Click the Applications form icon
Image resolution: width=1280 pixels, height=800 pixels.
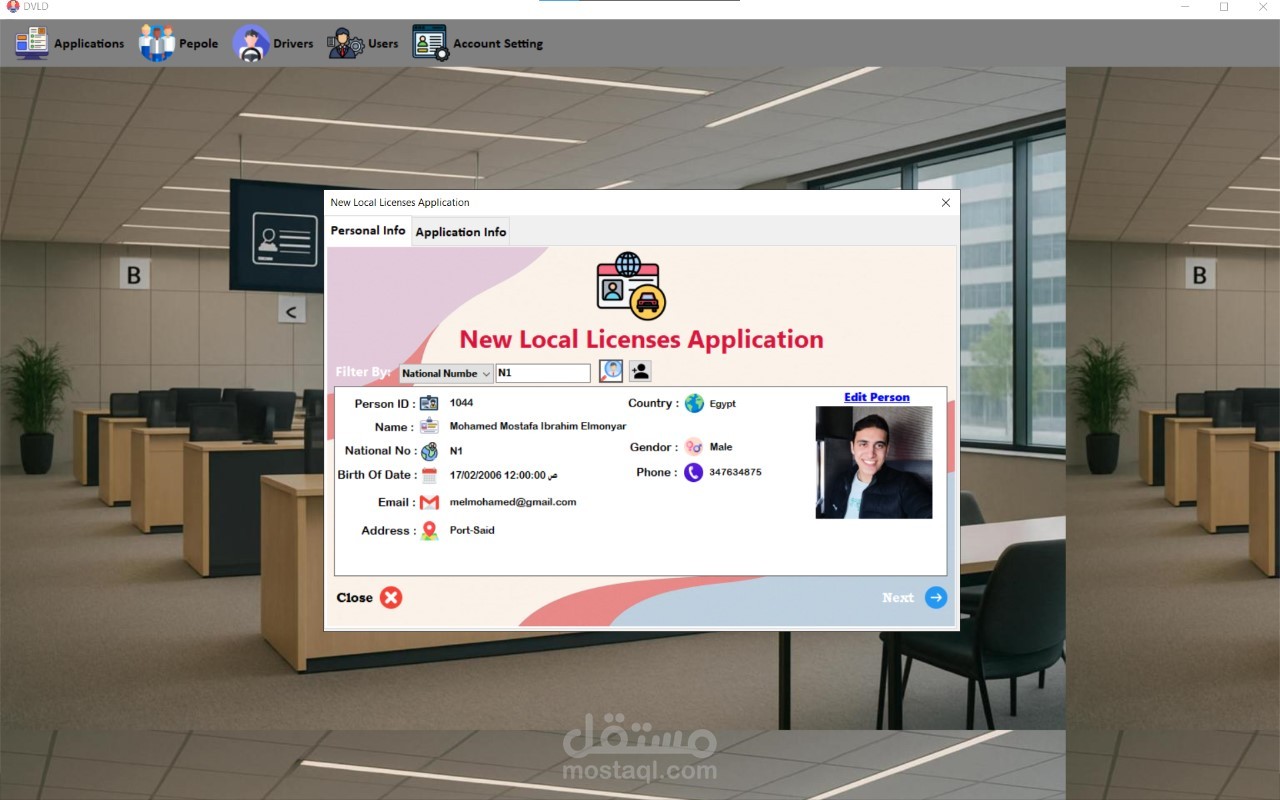click(31, 44)
